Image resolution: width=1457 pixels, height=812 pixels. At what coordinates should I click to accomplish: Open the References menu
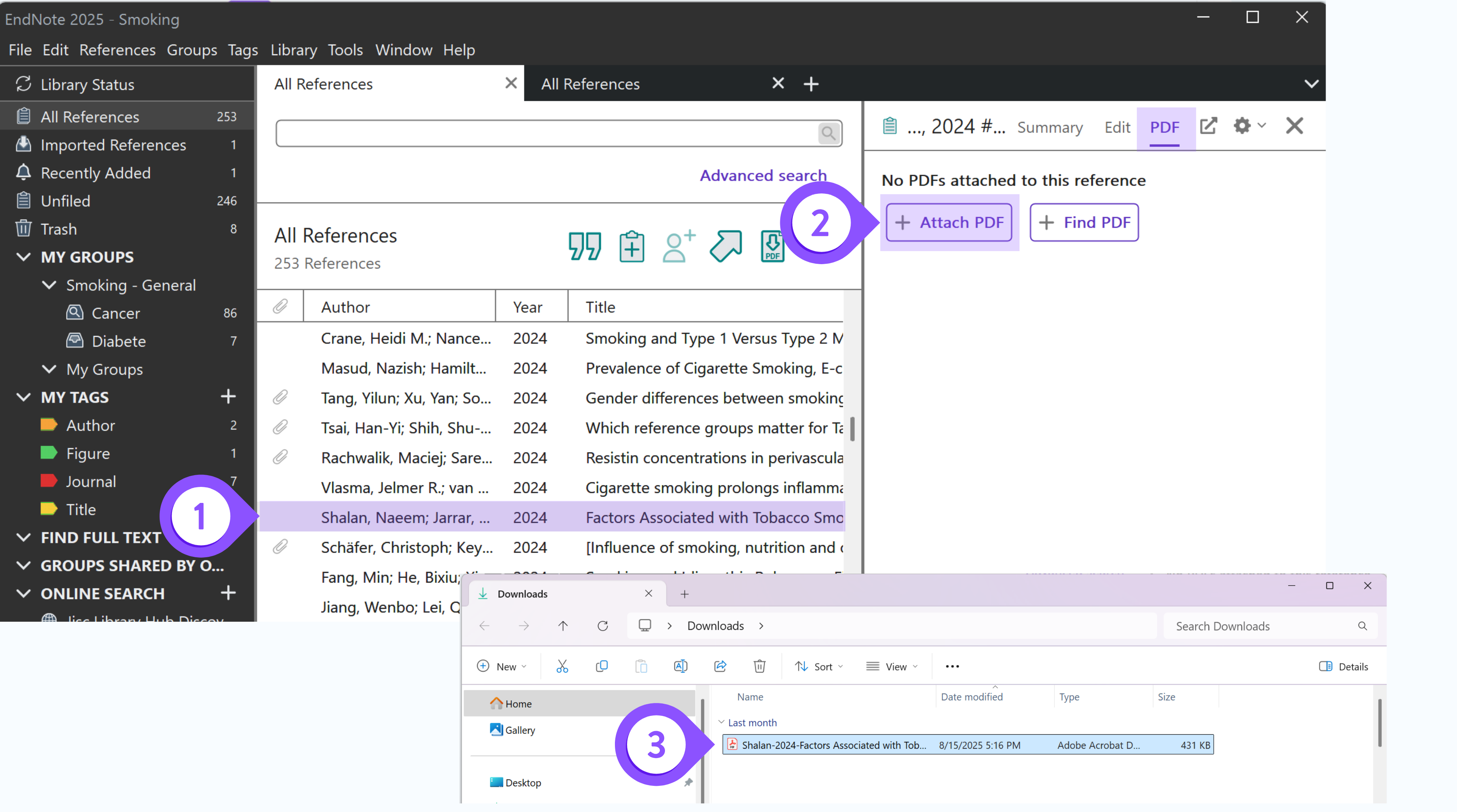coord(117,50)
